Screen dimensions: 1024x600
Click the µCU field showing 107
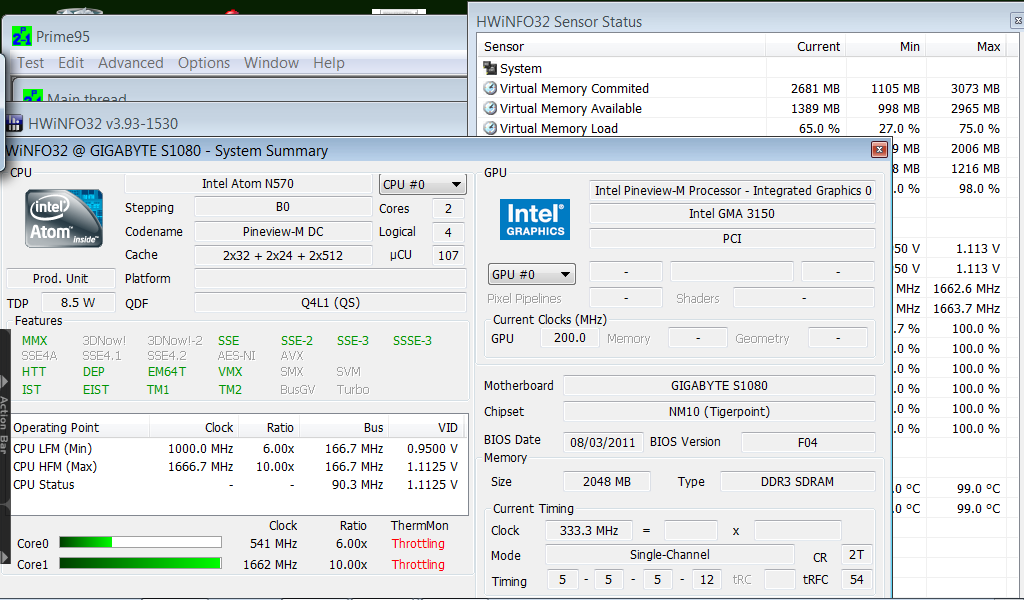pyautogui.click(x=448, y=255)
